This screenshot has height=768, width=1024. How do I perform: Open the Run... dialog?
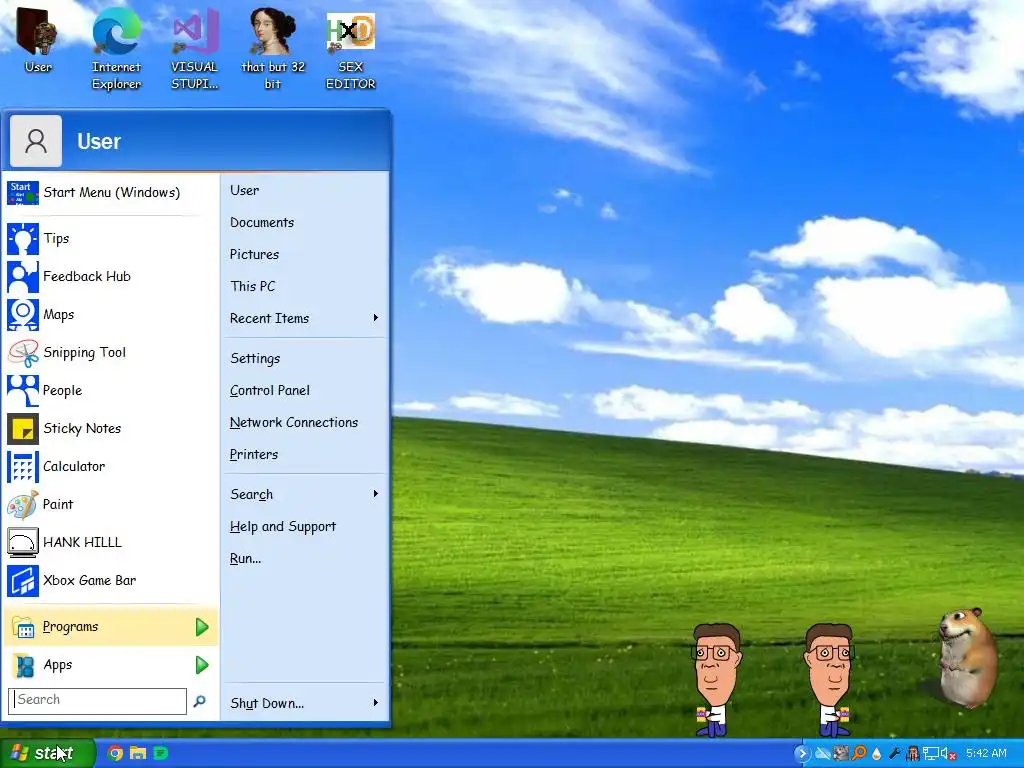304,558
